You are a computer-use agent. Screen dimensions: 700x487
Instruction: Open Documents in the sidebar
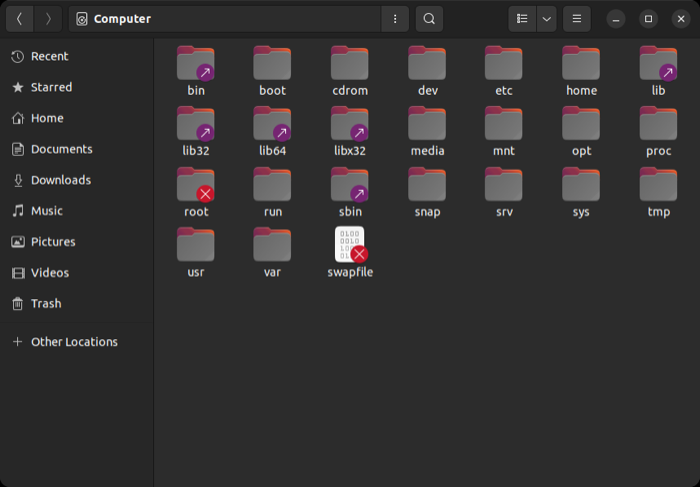[x=77, y=149]
